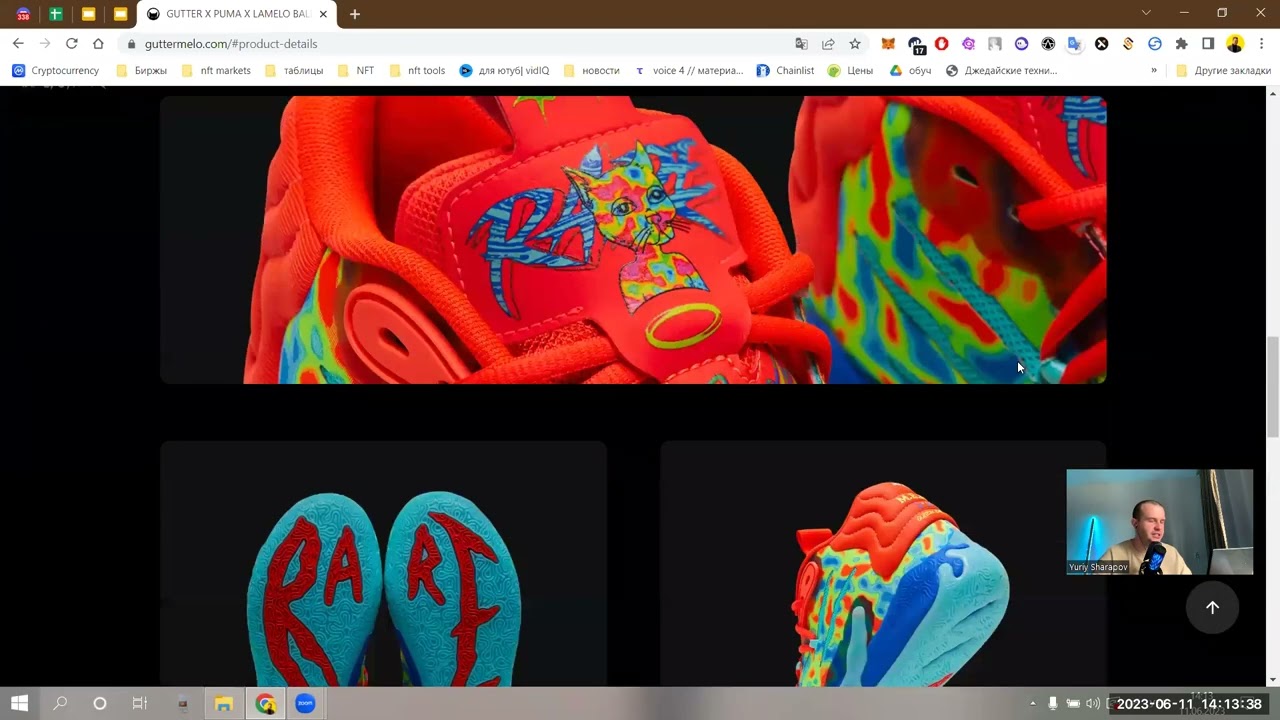Click the shoe heel view image
This screenshot has height=720, width=1280.
point(883,564)
